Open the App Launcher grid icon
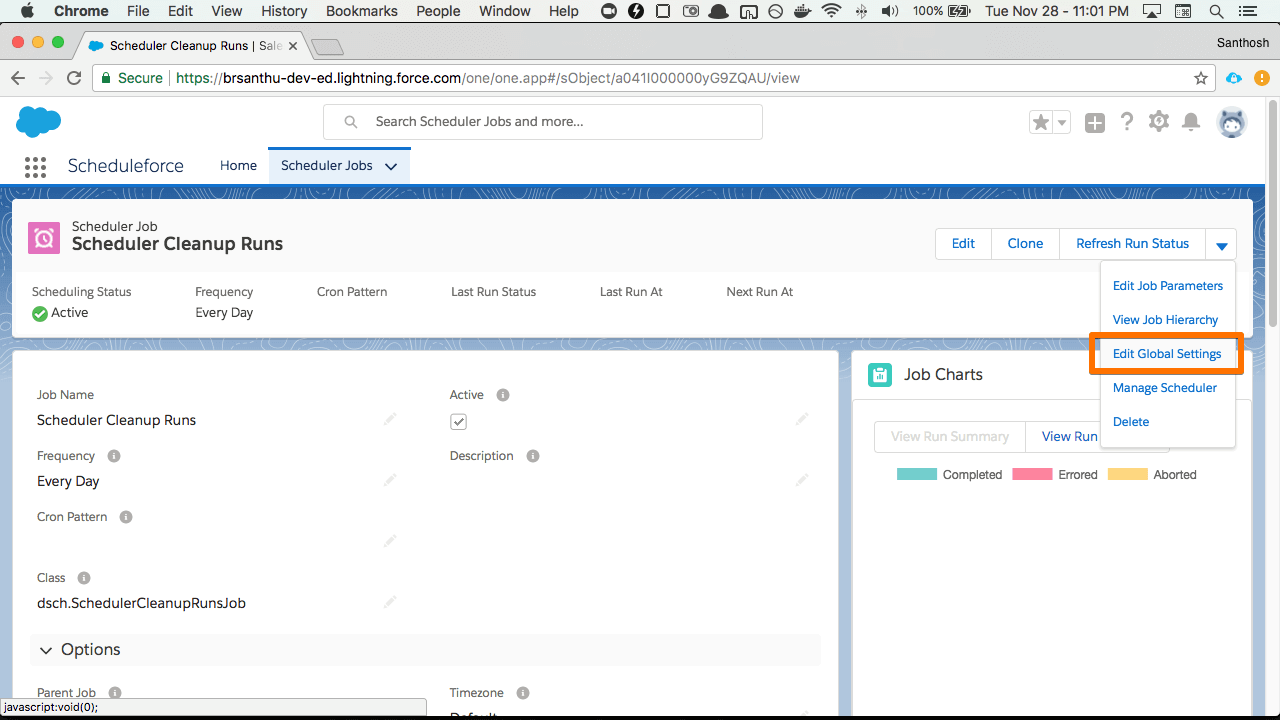The height and width of the screenshot is (720, 1280). [x=36, y=166]
